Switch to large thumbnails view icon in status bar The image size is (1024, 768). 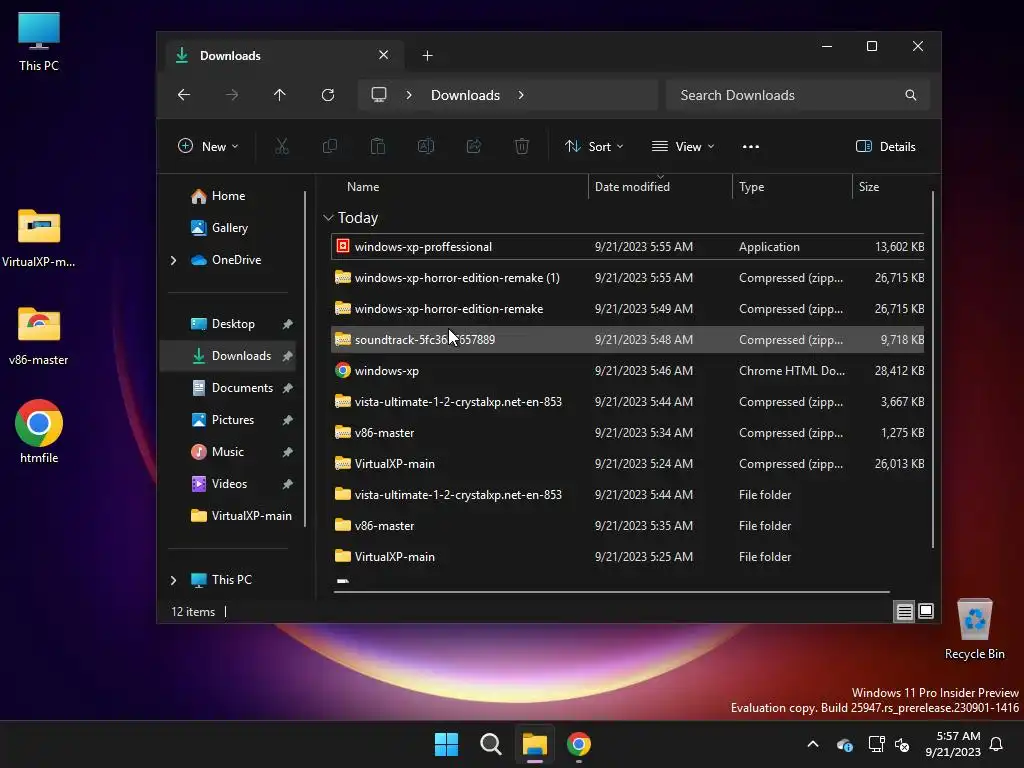[x=925, y=611]
